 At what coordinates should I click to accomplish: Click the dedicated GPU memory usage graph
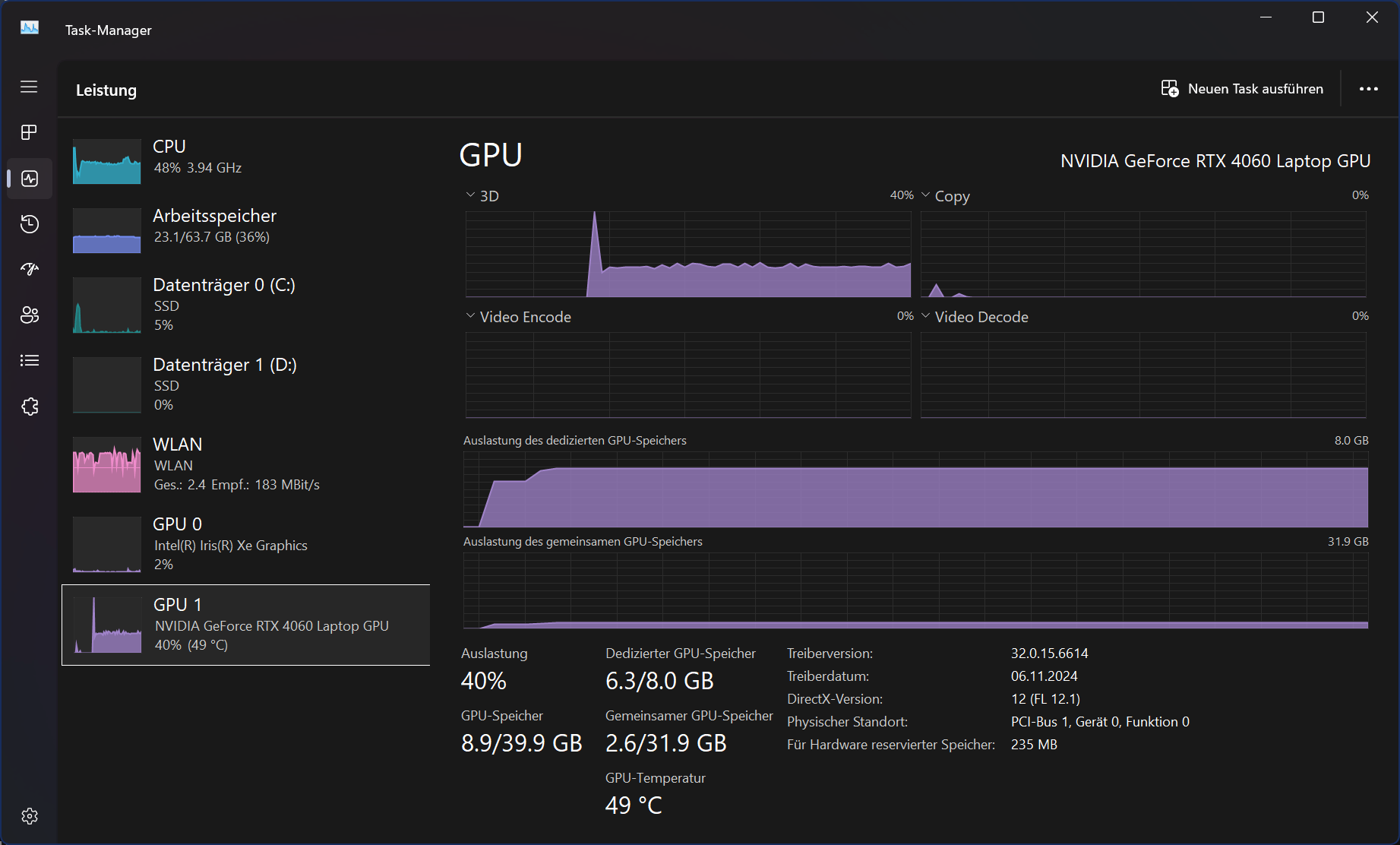point(915,490)
